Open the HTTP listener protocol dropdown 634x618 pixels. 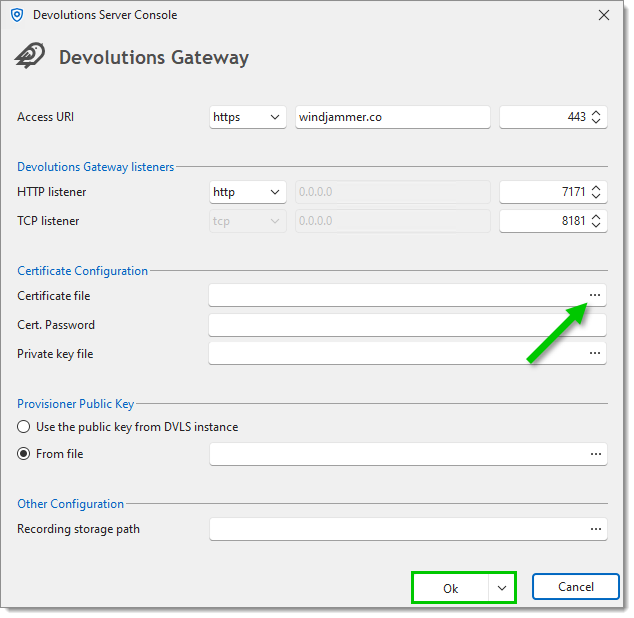247,192
